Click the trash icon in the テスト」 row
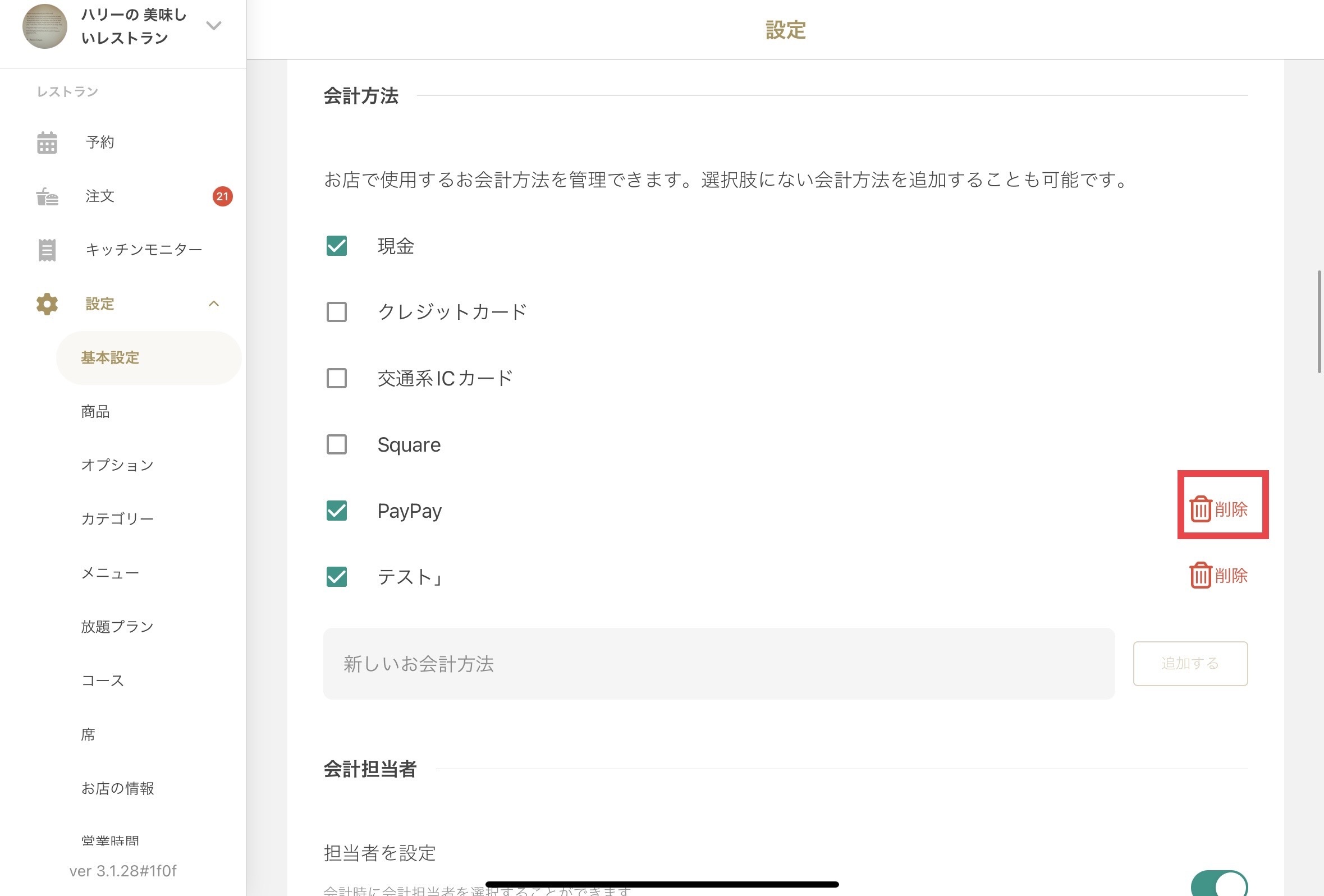This screenshot has height=896, width=1324. point(1200,575)
